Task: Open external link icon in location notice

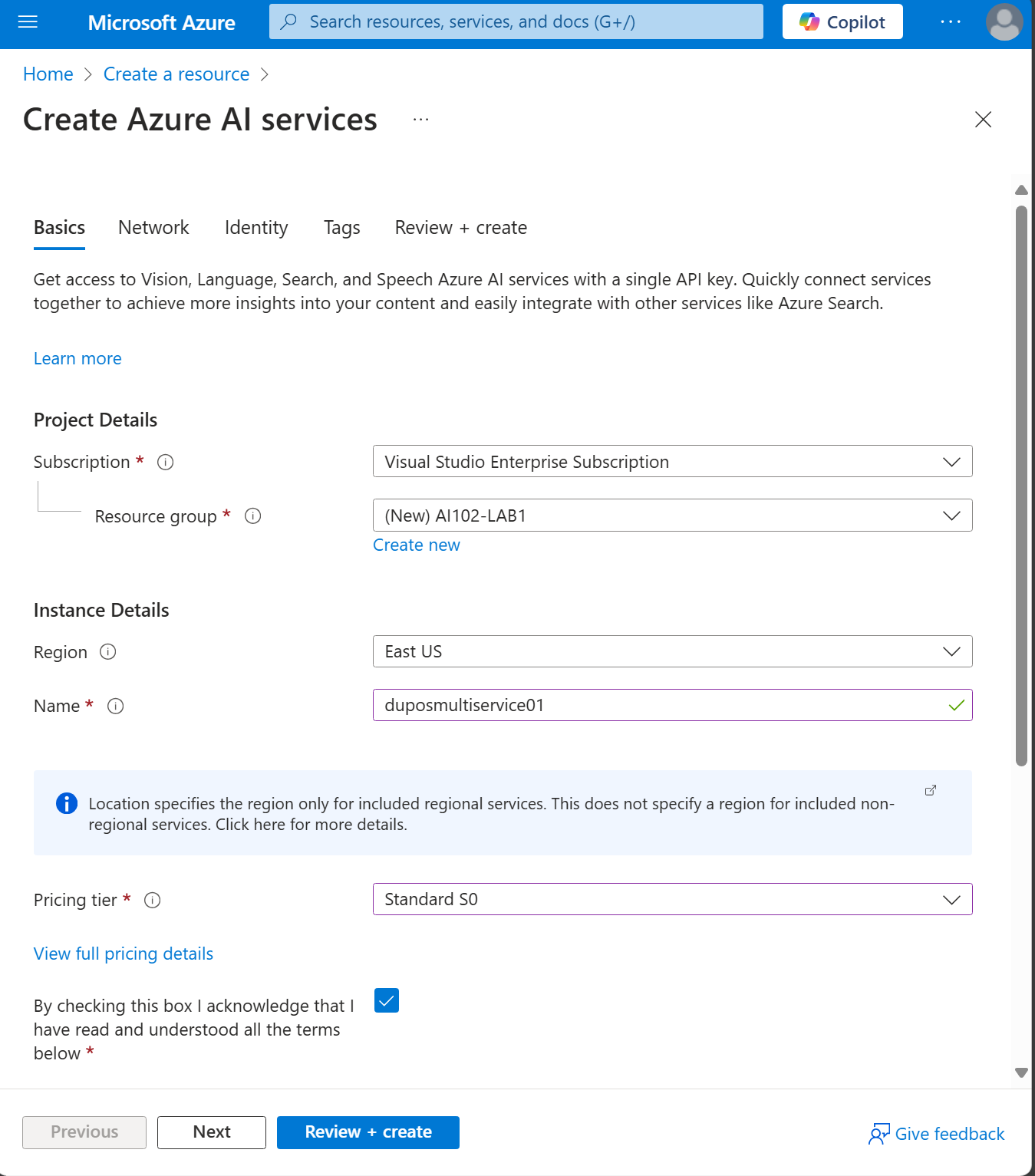Action: tap(931, 790)
